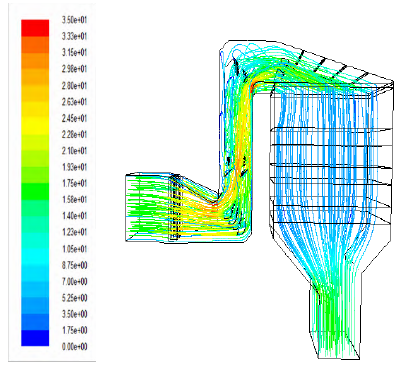Select the 2.45e+01 legend value

[74, 118]
